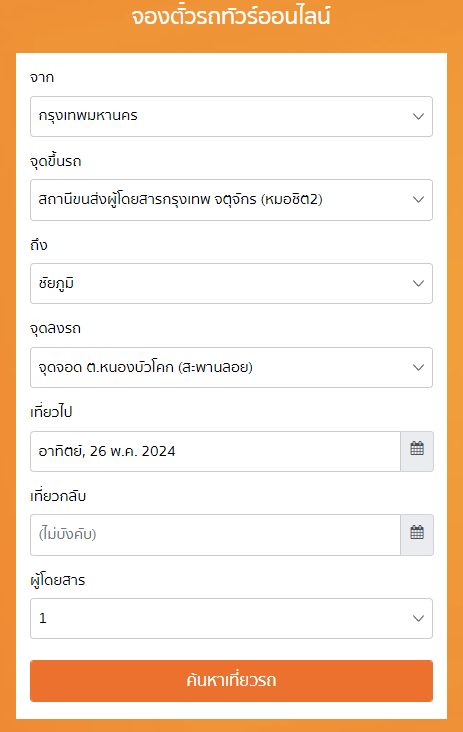Viewport: 463px width, 732px height.
Task: Click the เที่ยวไป field label
Action: point(51,412)
